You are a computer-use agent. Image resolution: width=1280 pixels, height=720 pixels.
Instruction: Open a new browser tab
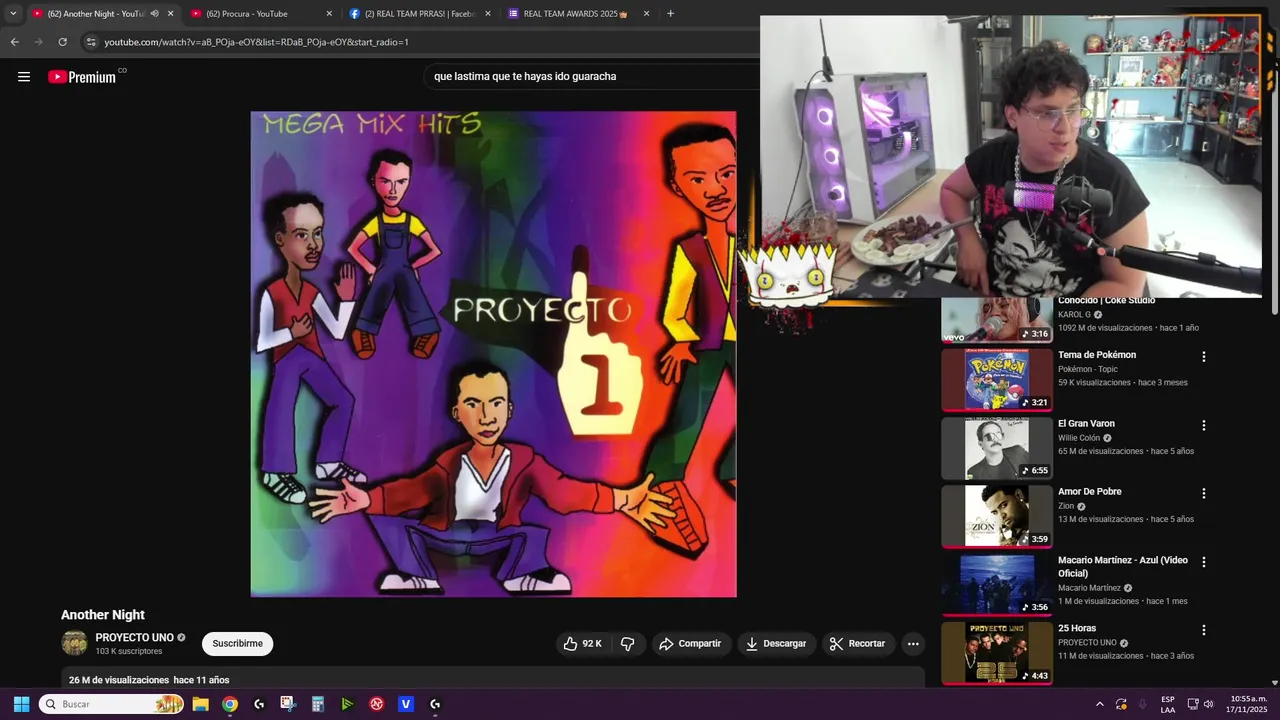click(670, 14)
